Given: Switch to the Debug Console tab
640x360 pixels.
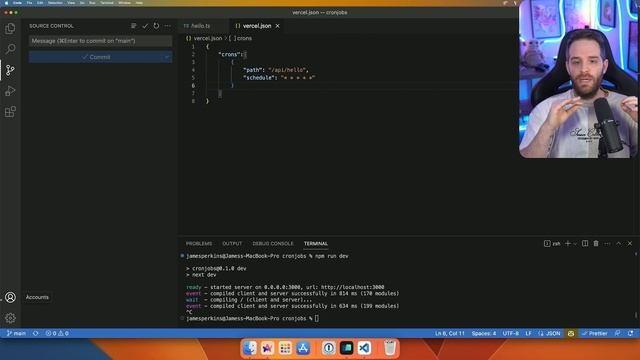Looking at the screenshot, I should [x=273, y=243].
